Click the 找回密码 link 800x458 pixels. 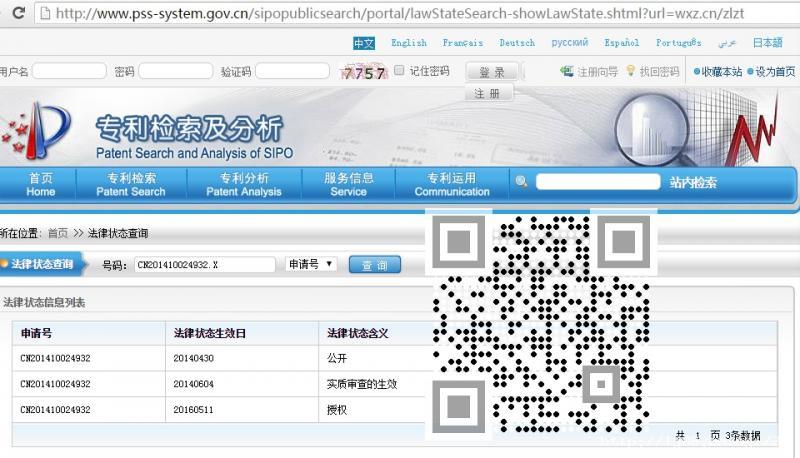[659, 71]
